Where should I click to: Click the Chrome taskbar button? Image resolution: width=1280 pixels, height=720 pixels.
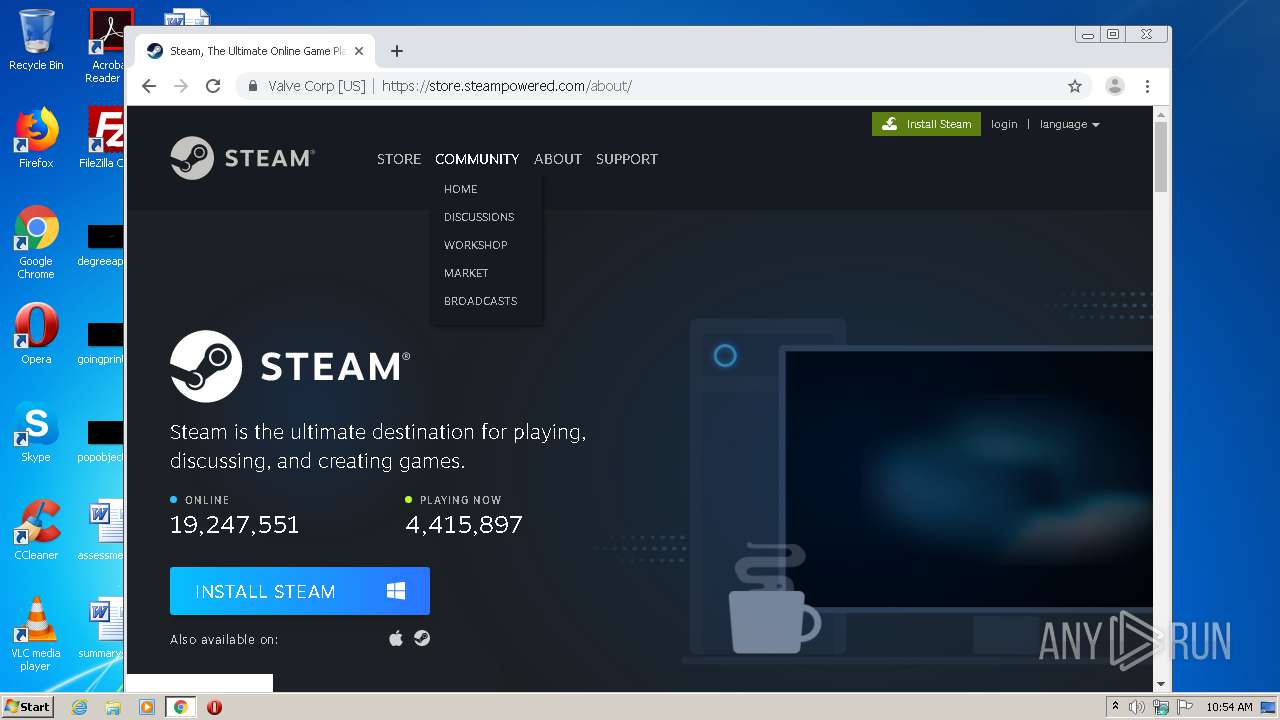coord(181,707)
